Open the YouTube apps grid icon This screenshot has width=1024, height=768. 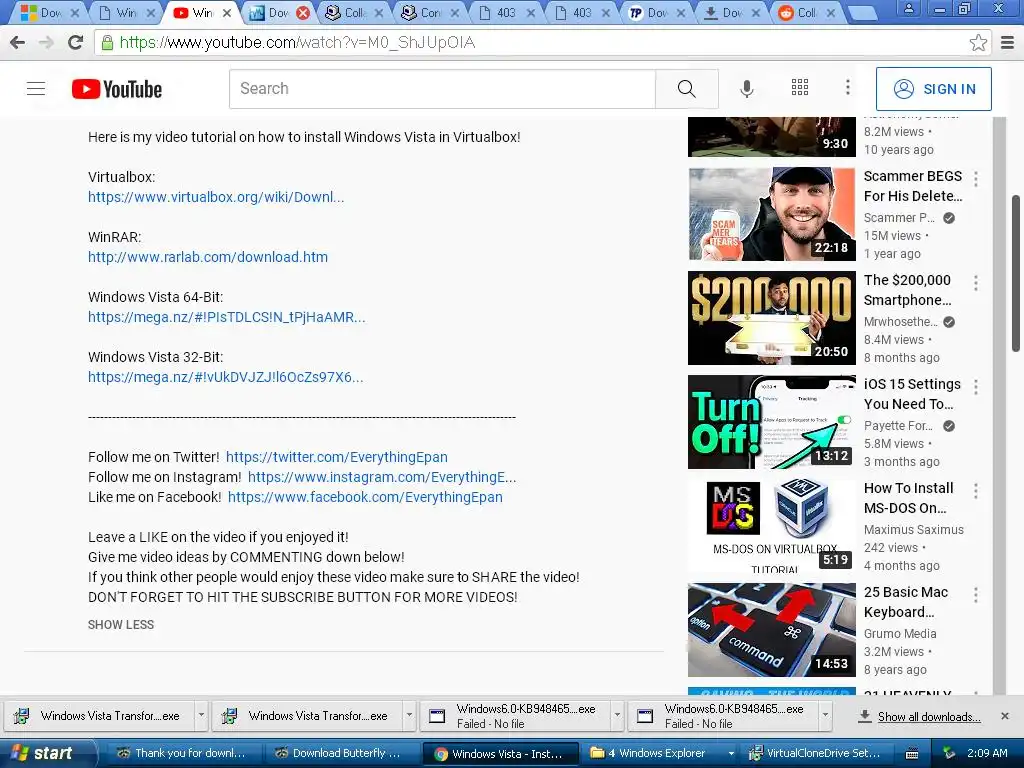click(799, 88)
